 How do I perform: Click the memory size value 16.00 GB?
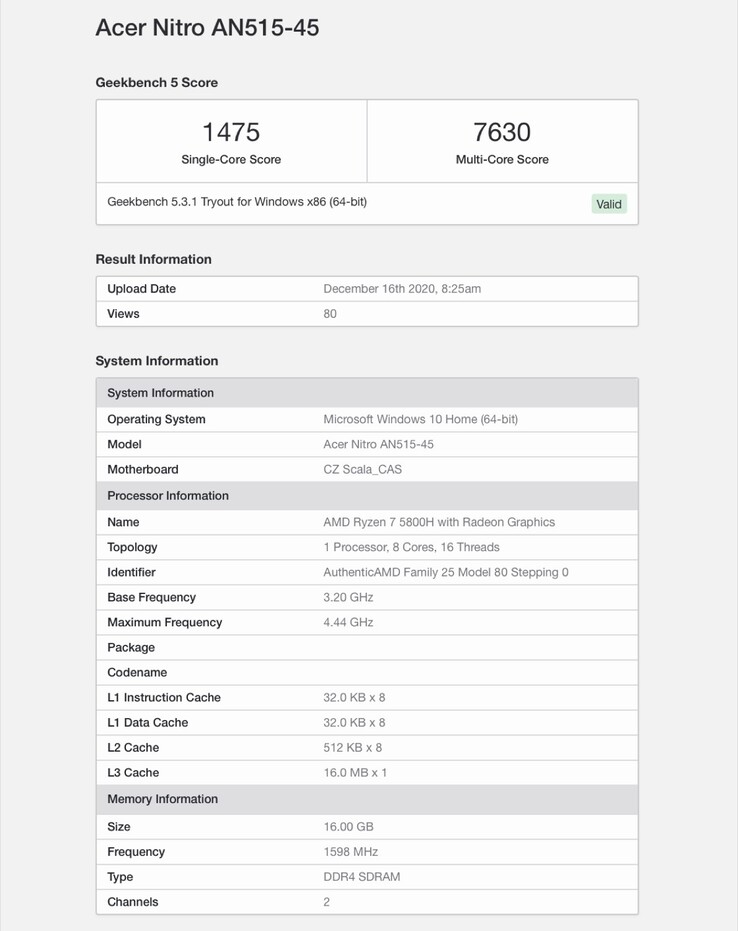click(x=348, y=827)
